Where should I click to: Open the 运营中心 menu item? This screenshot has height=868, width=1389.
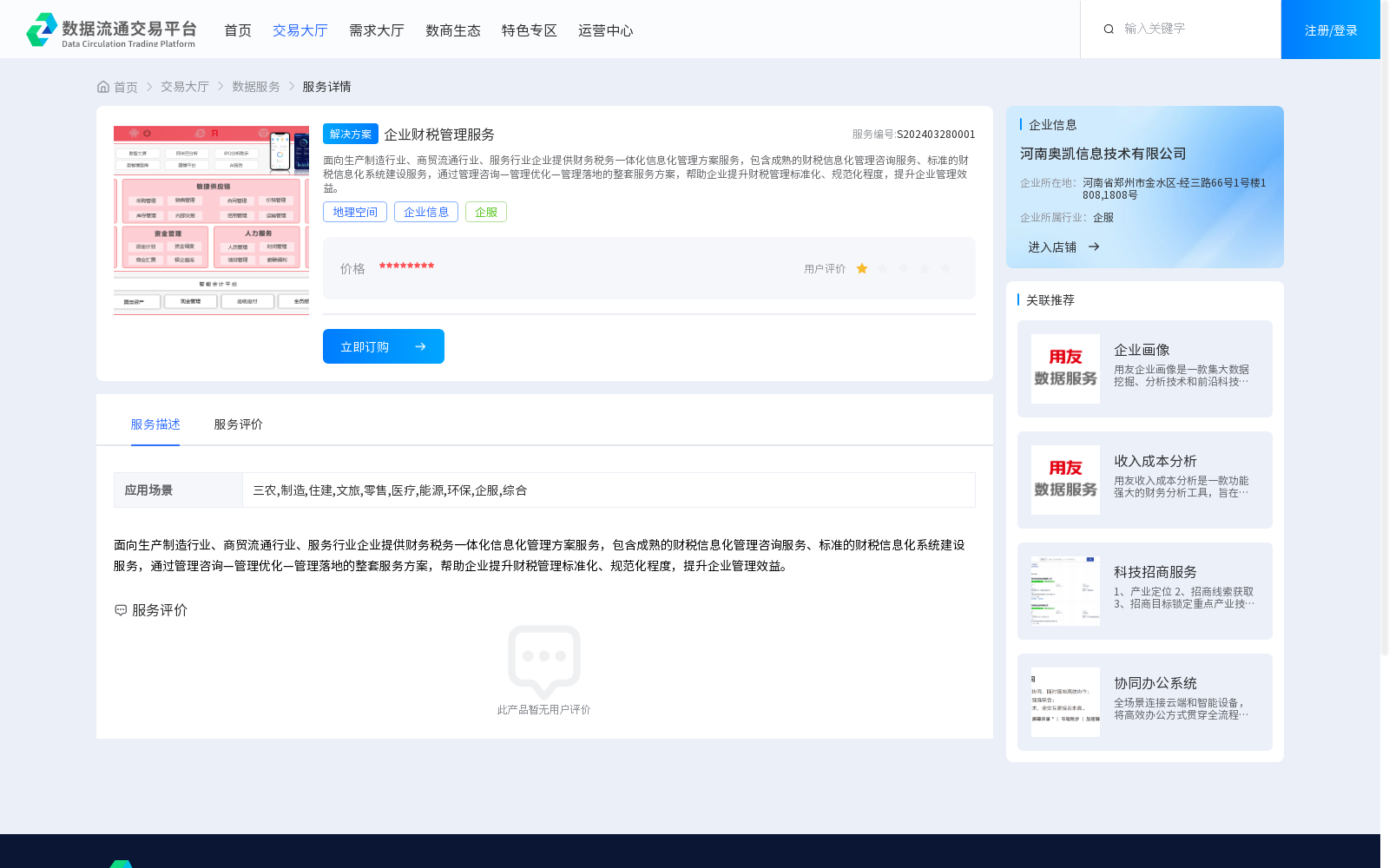(x=606, y=30)
